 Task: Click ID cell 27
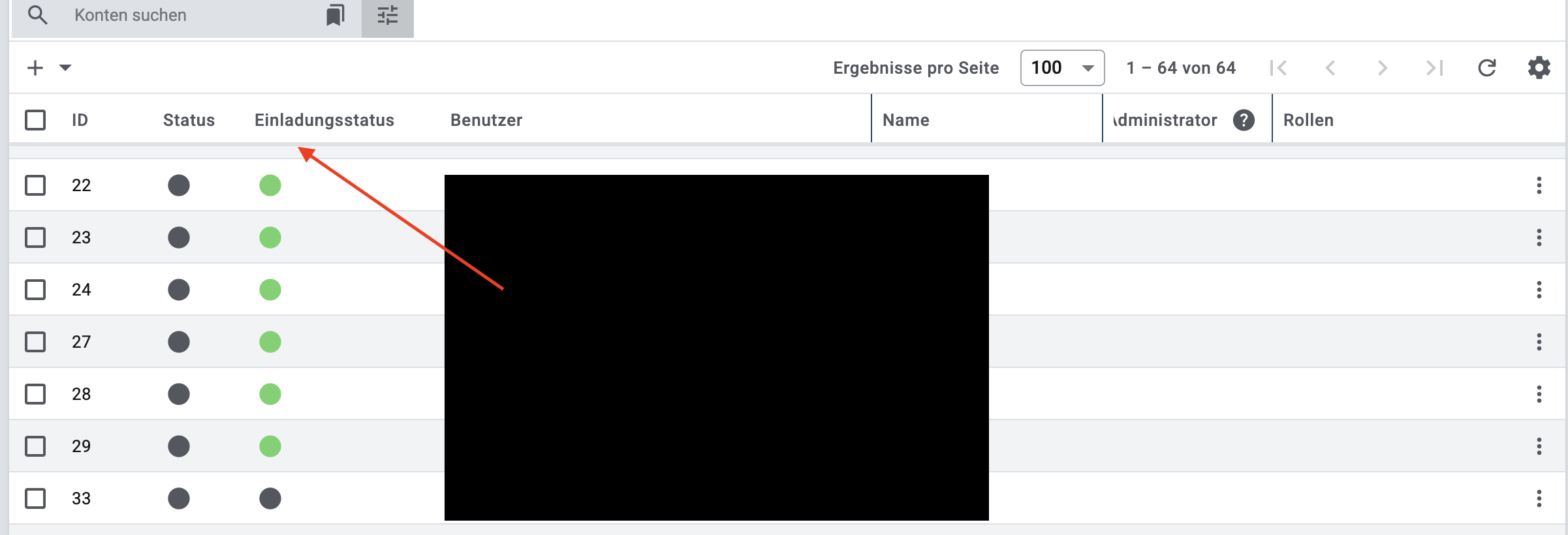[81, 342]
